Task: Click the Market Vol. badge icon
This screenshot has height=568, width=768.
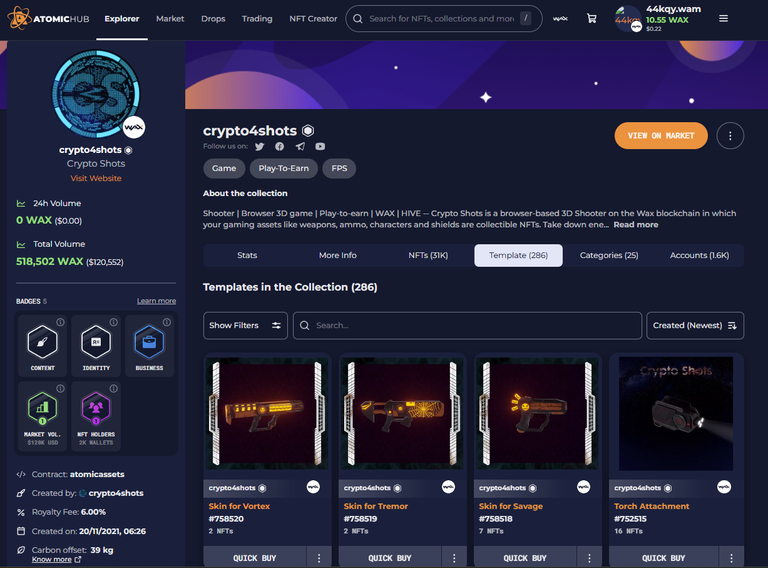Action: click(x=43, y=408)
